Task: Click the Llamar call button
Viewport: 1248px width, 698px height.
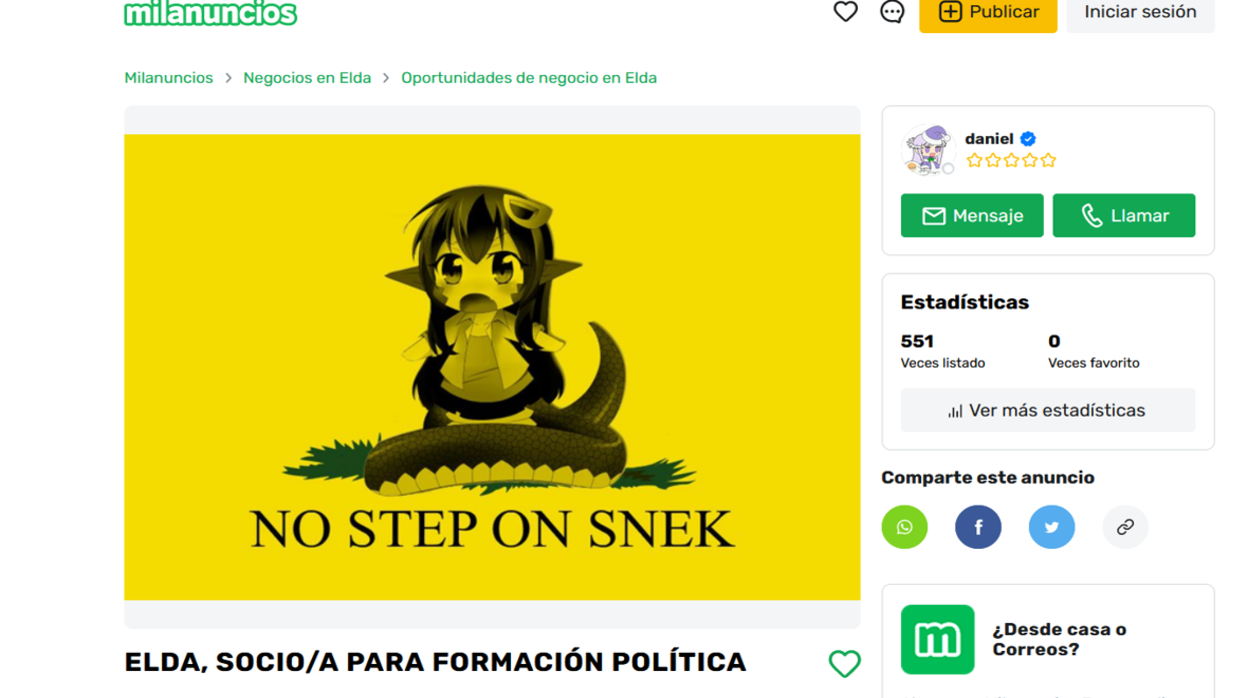Action: [1124, 216]
